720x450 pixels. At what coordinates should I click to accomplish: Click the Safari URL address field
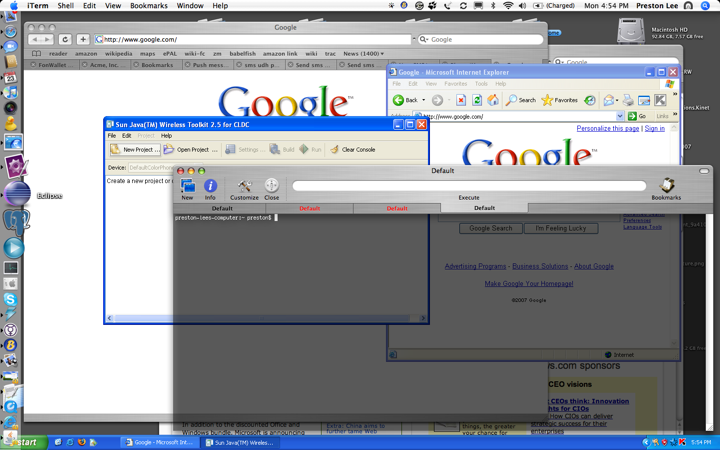click(253, 39)
